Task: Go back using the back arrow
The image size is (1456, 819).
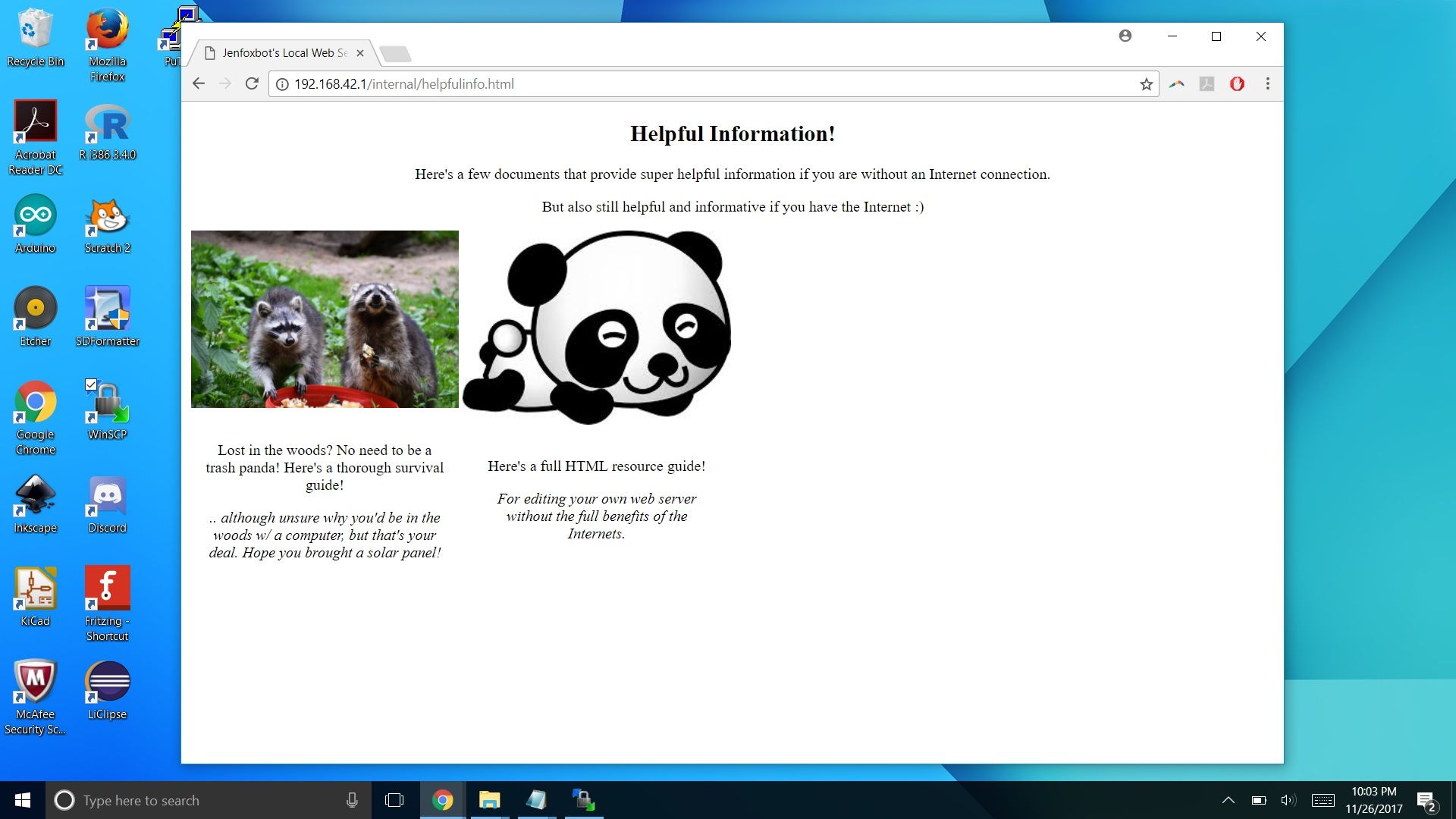Action: [198, 83]
